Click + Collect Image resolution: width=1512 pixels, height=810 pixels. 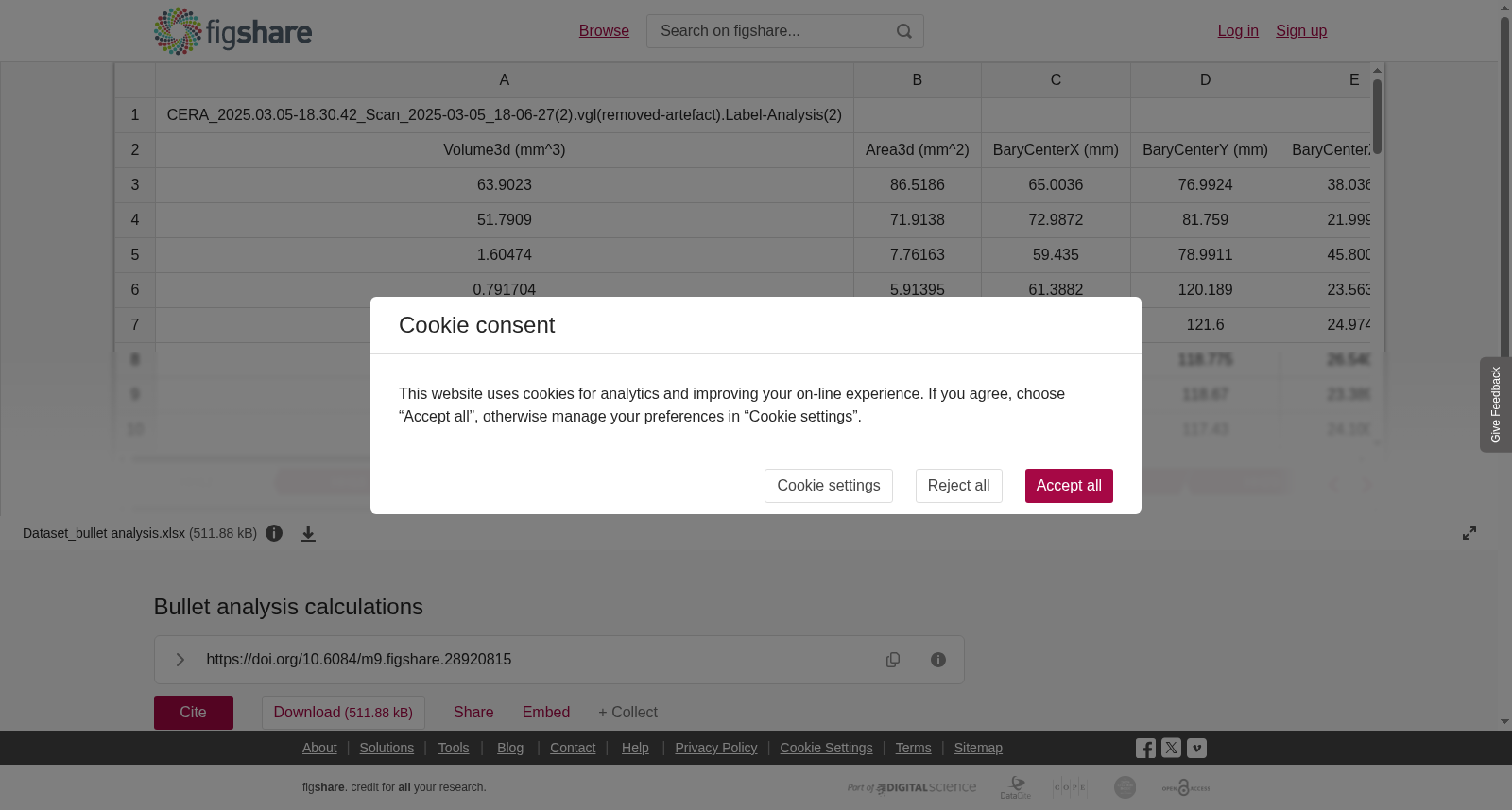[627, 713]
